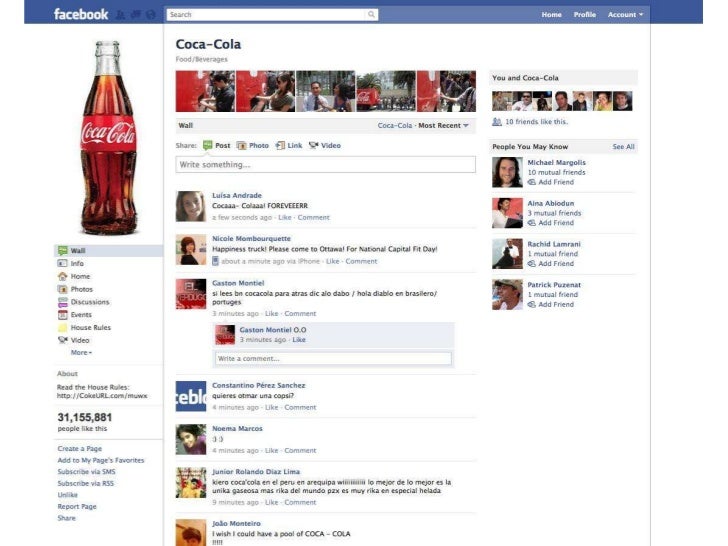Click Subscribe via SMS link
728x546 pixels.
(86, 472)
